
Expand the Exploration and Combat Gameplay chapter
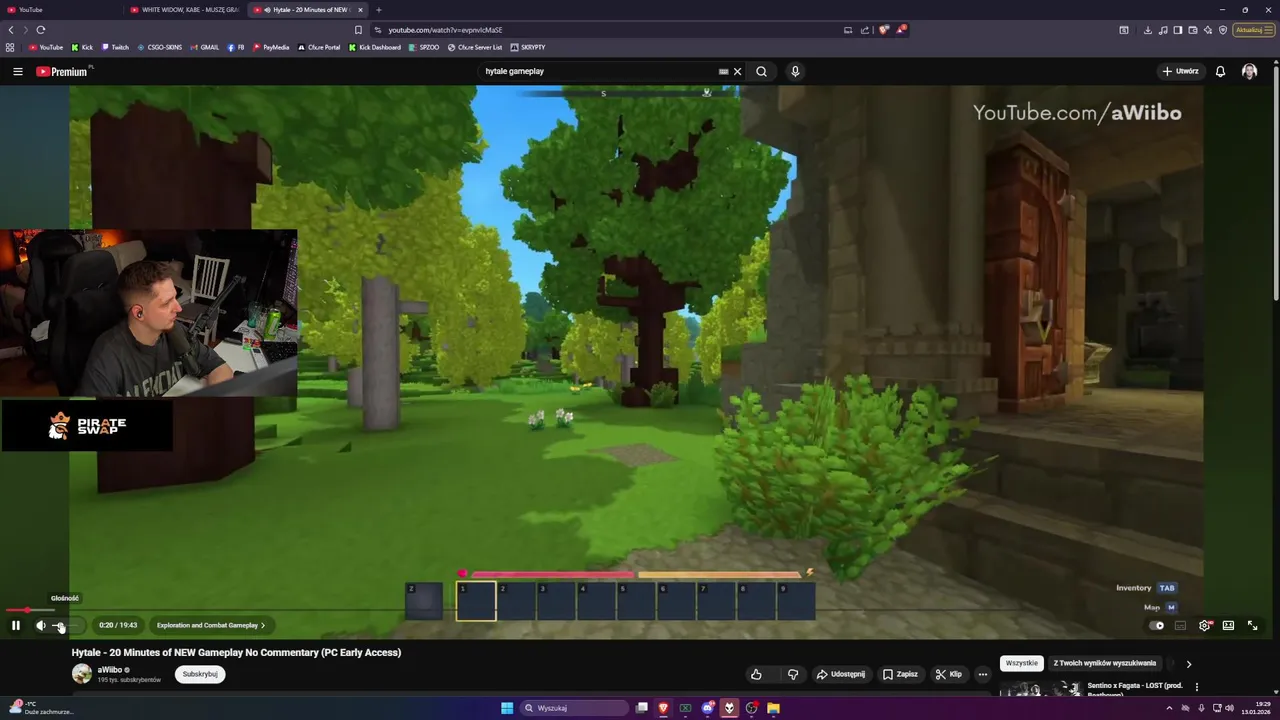[x=211, y=625]
